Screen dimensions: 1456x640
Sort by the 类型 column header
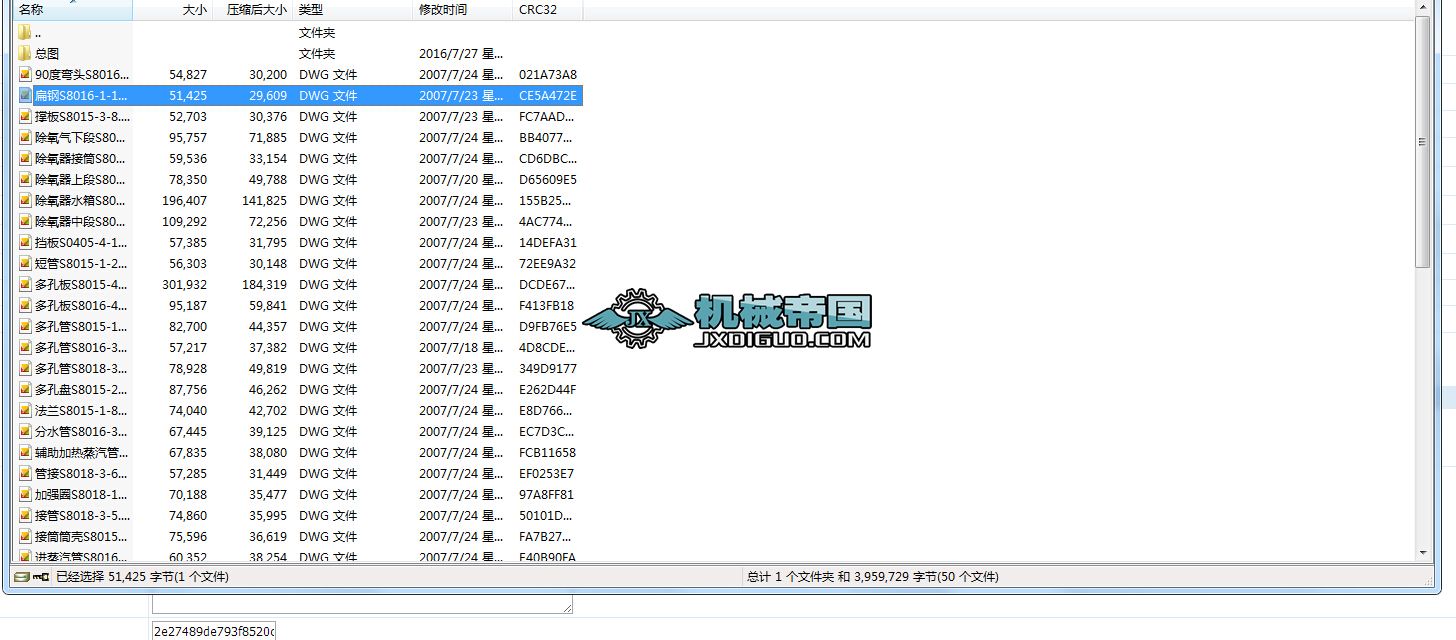click(353, 10)
